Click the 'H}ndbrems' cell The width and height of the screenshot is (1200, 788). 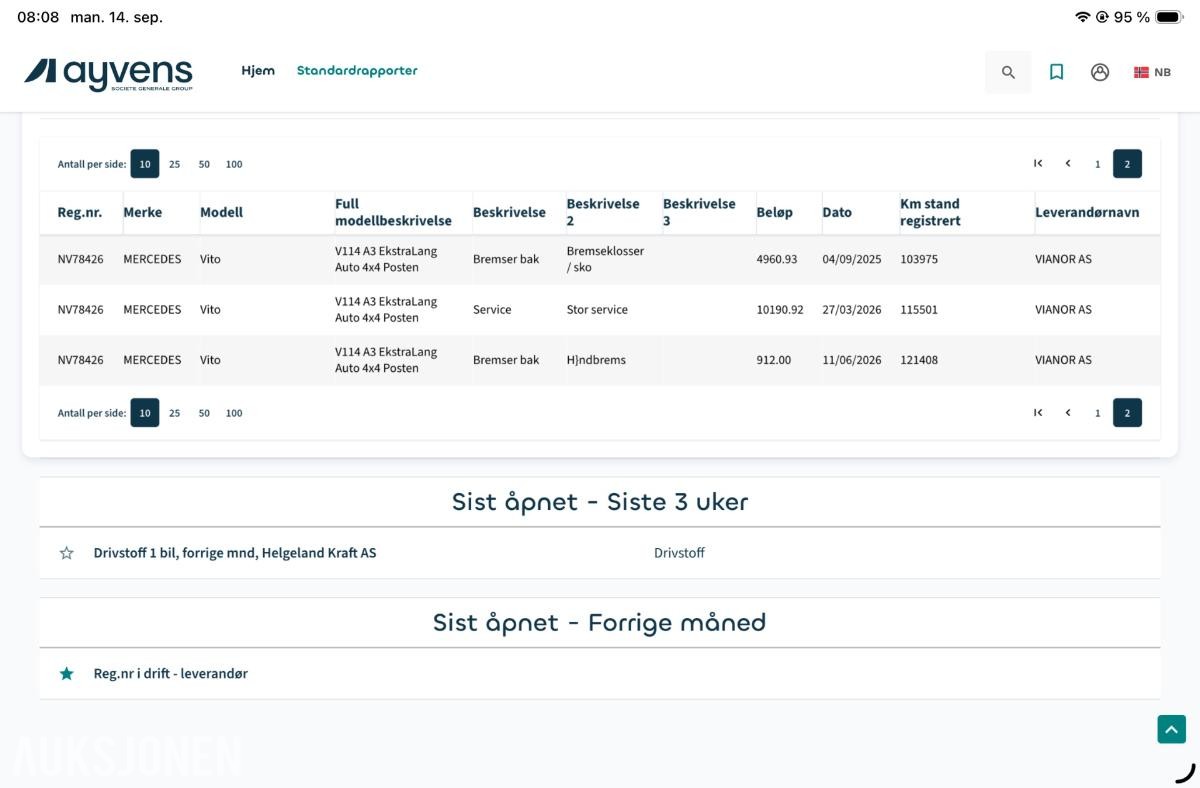click(596, 360)
